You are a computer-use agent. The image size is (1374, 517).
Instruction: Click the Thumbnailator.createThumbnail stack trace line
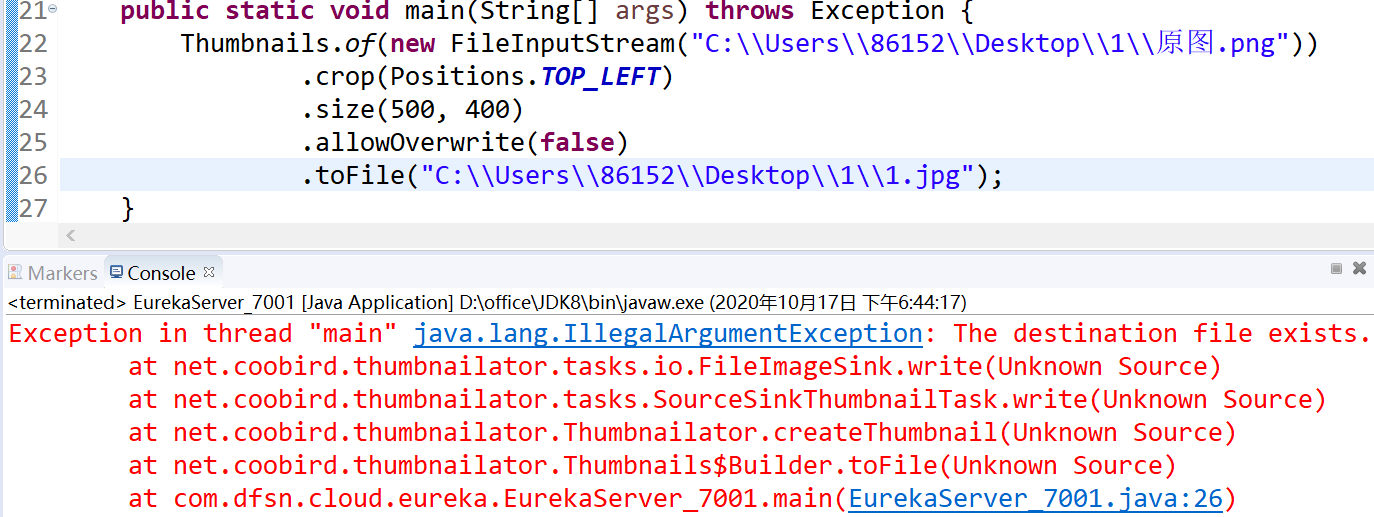(x=682, y=433)
